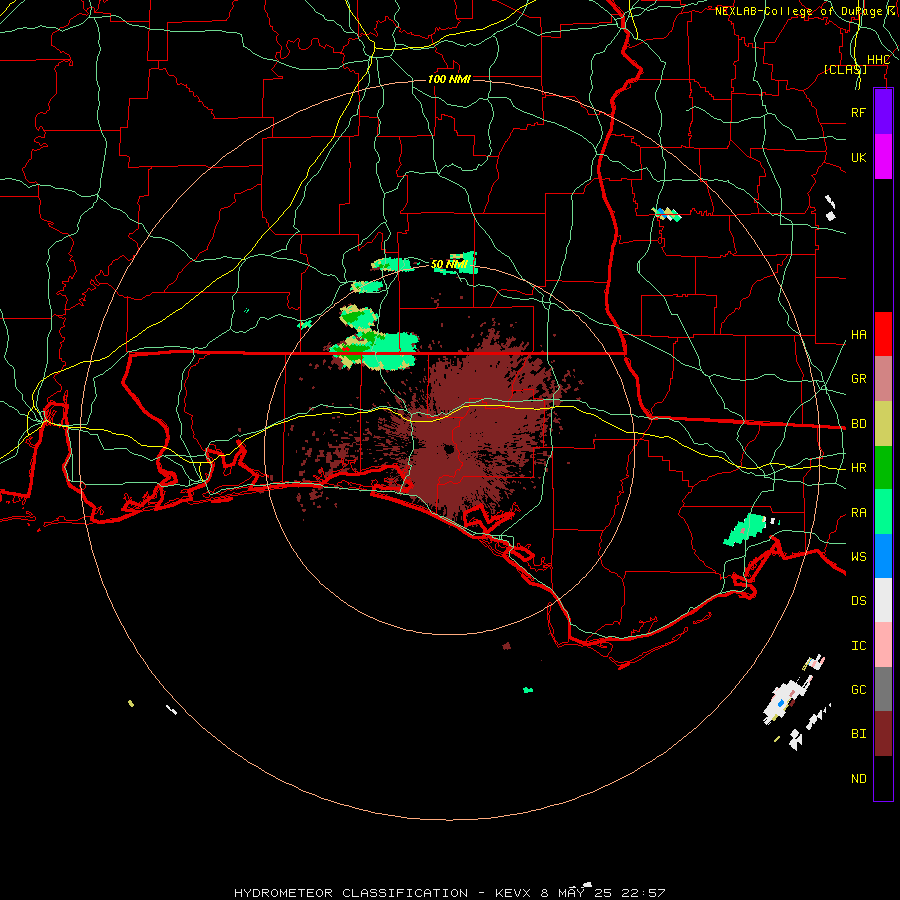Screen dimensions: 900x900
Task: Click the "RF" legend label text
Action: [x=858, y=112]
